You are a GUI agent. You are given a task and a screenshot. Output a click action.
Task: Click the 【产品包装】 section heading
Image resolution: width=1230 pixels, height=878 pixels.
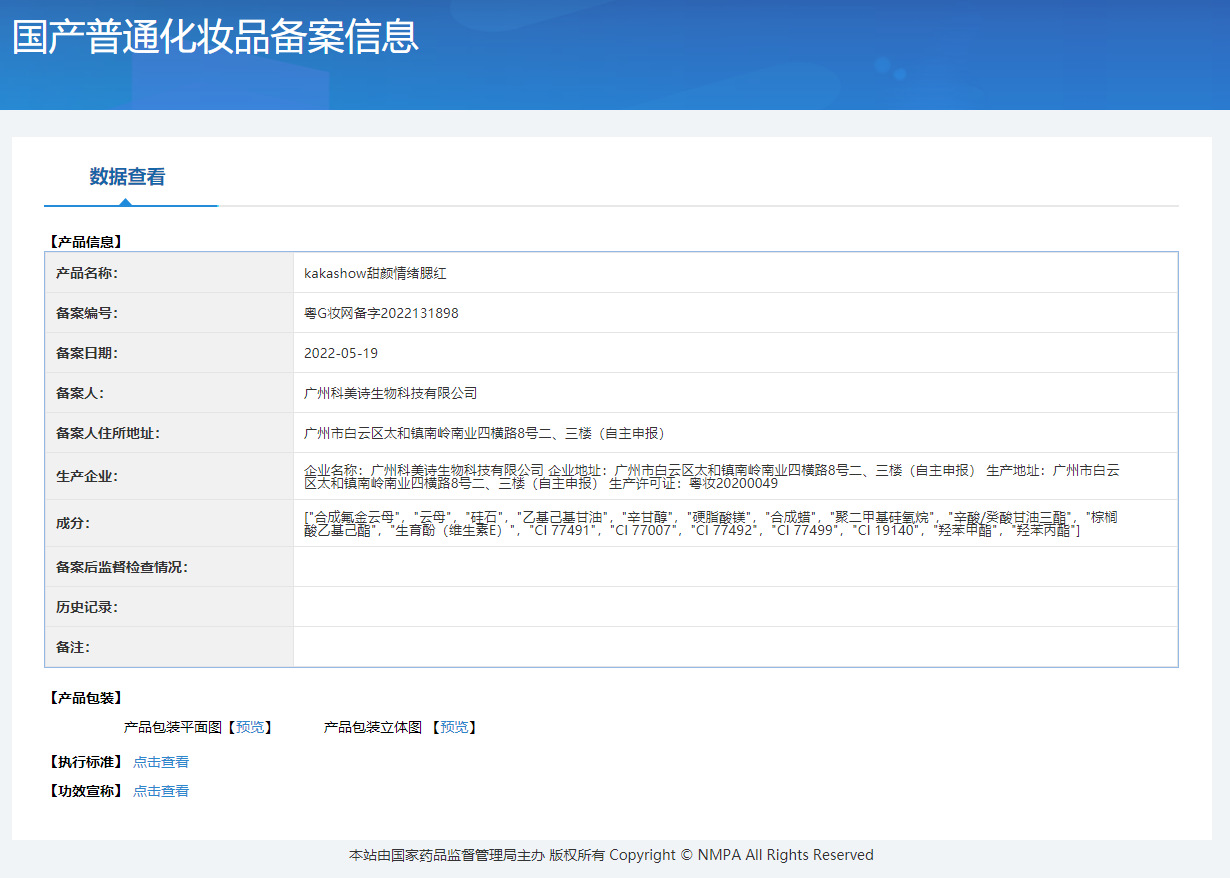(85, 698)
